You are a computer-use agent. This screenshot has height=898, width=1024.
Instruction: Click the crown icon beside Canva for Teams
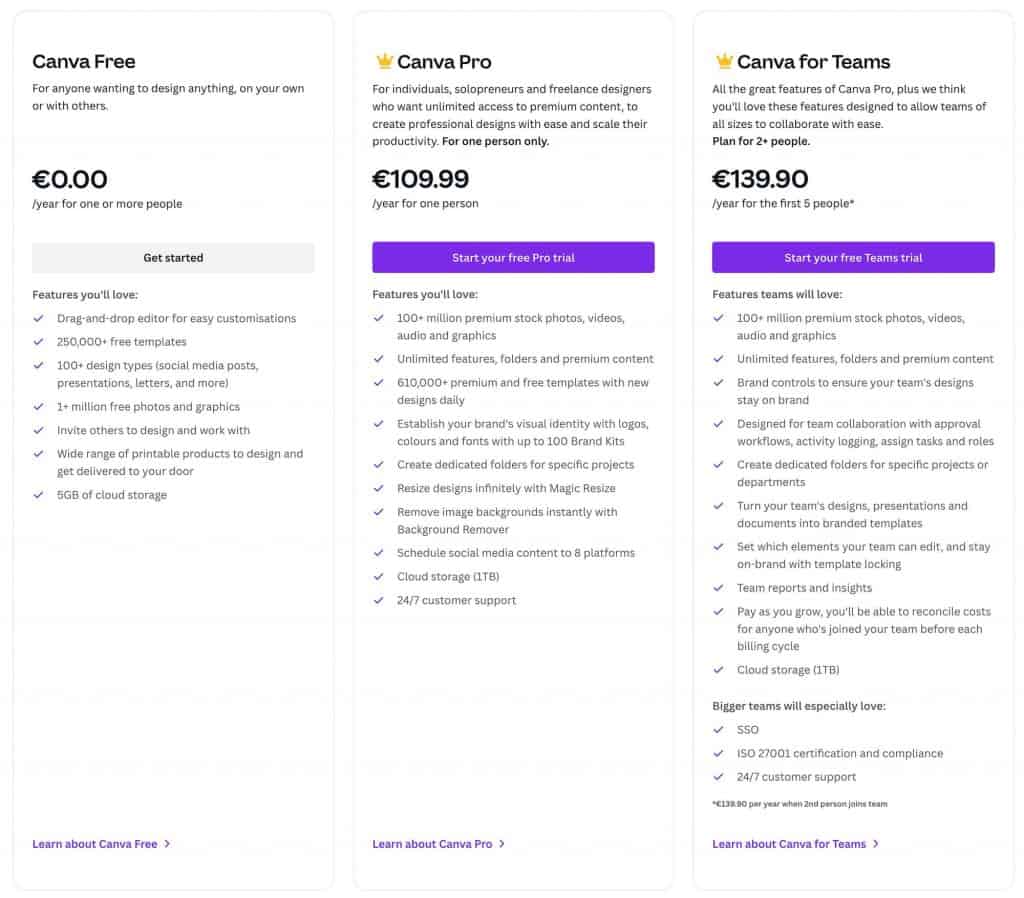[724, 60]
